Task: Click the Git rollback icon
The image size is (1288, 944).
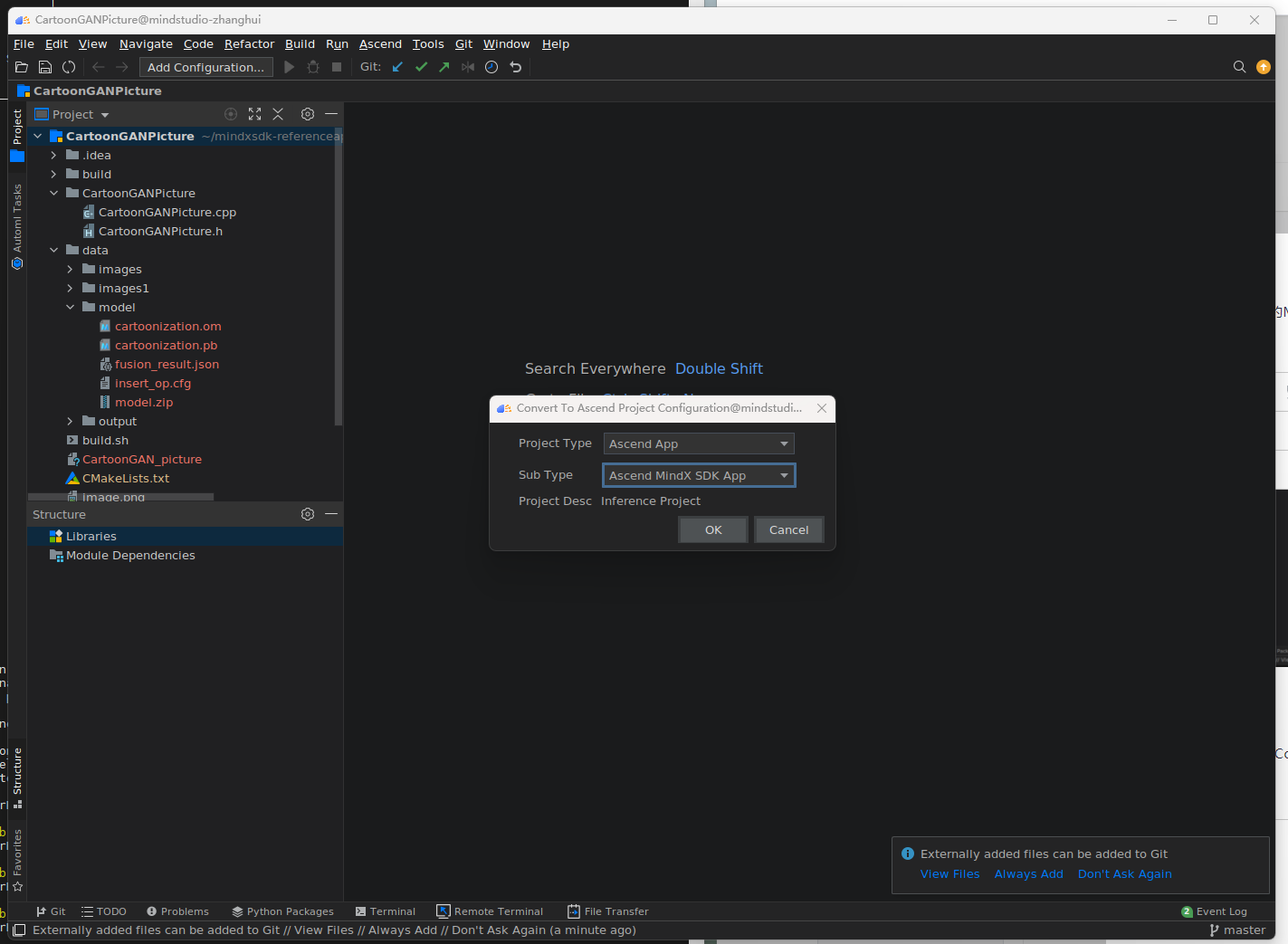Action: point(516,67)
